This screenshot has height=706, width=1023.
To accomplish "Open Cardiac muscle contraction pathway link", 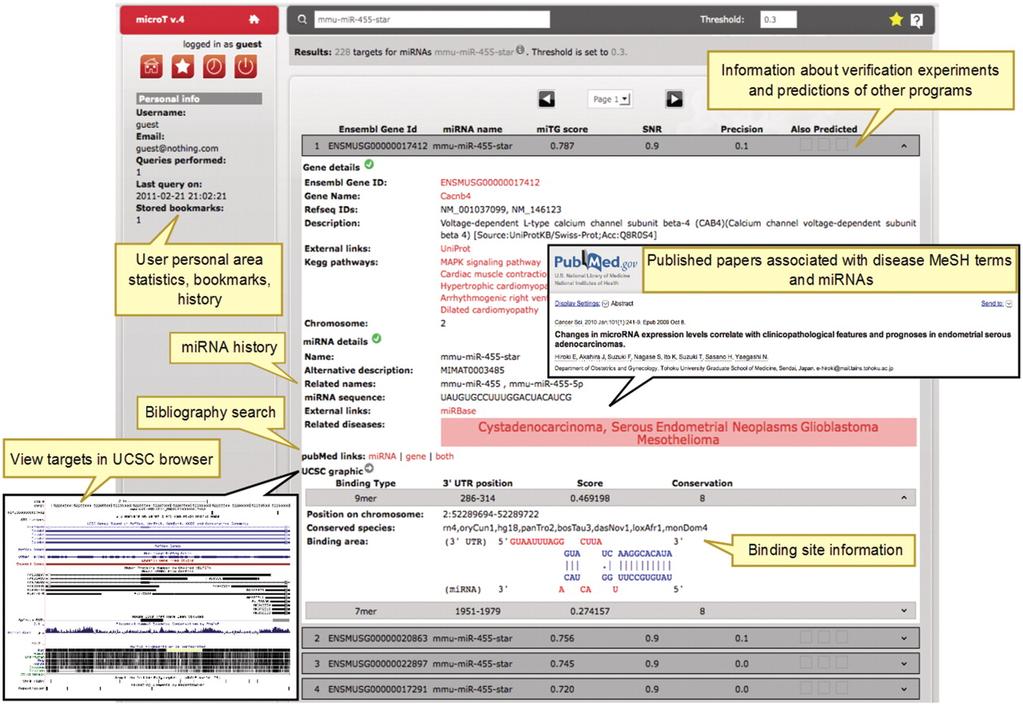I will [x=494, y=274].
